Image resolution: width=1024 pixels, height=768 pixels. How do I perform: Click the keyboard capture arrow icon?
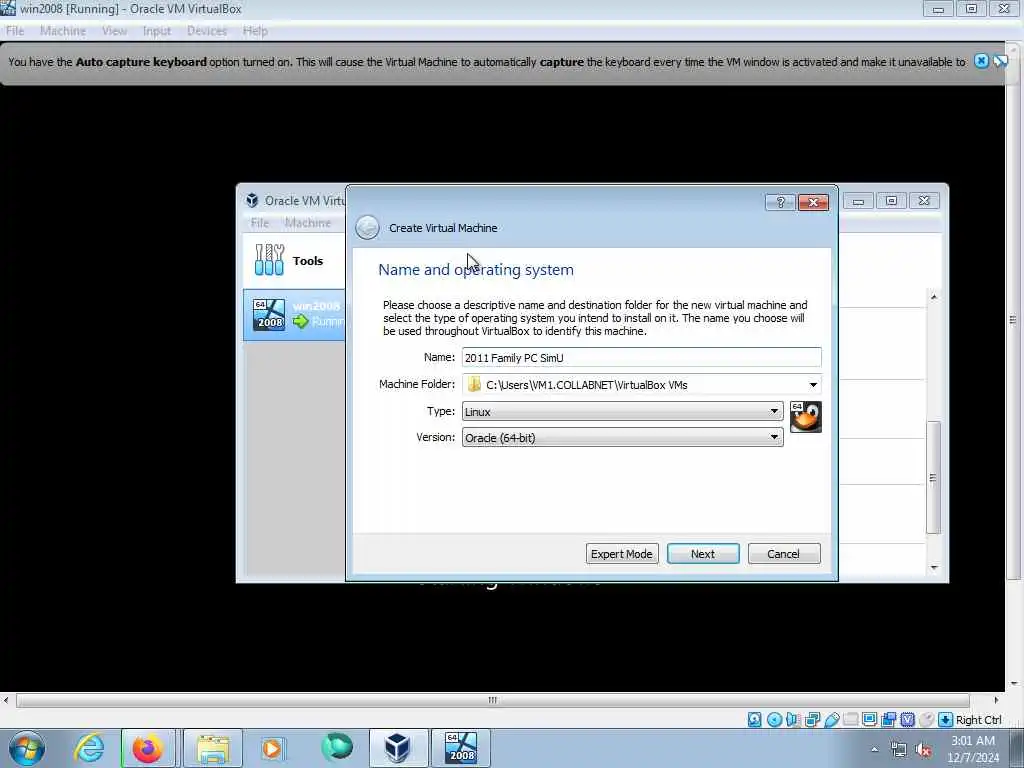tap(945, 720)
